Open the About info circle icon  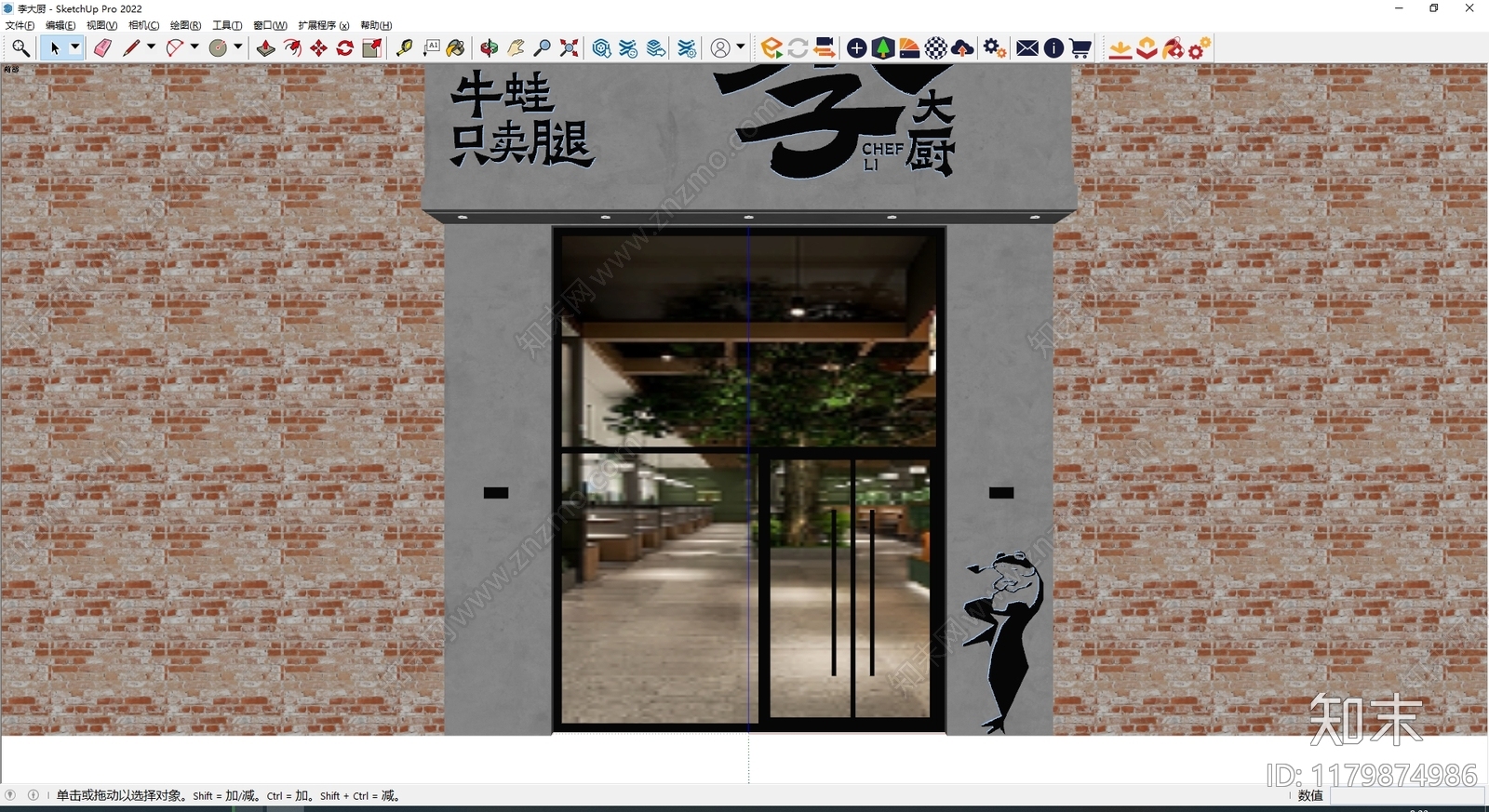tap(1053, 48)
